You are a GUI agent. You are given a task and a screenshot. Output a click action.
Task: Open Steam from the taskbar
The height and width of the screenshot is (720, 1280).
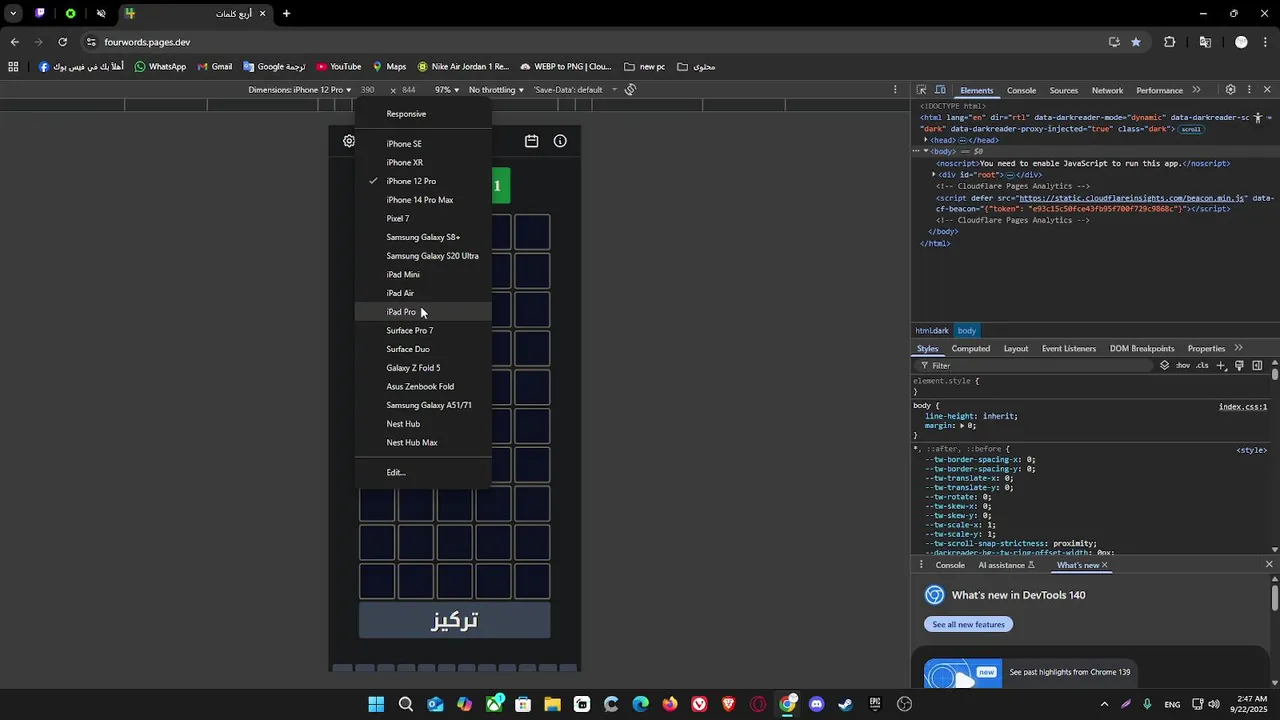pyautogui.click(x=846, y=704)
